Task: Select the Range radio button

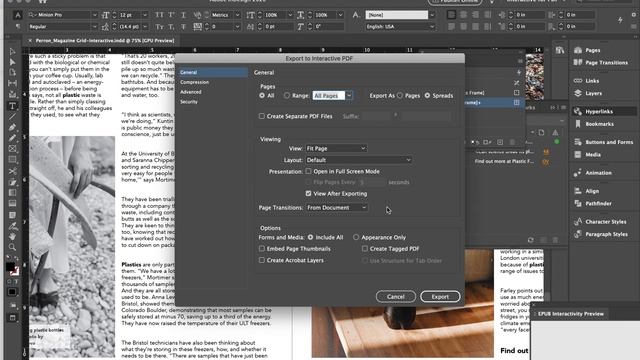Action: [x=287, y=96]
